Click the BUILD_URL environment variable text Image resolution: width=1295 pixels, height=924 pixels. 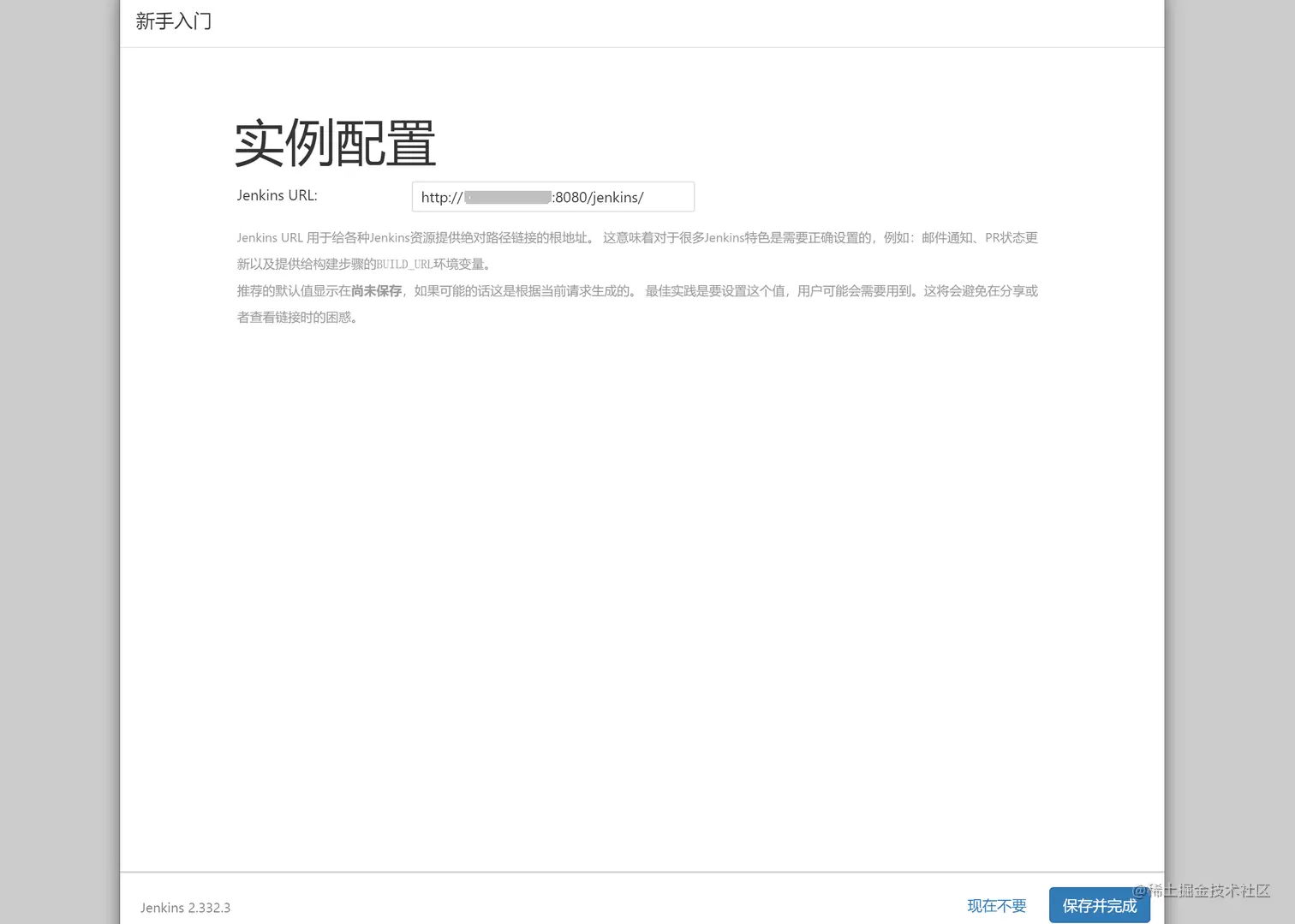[404, 264]
